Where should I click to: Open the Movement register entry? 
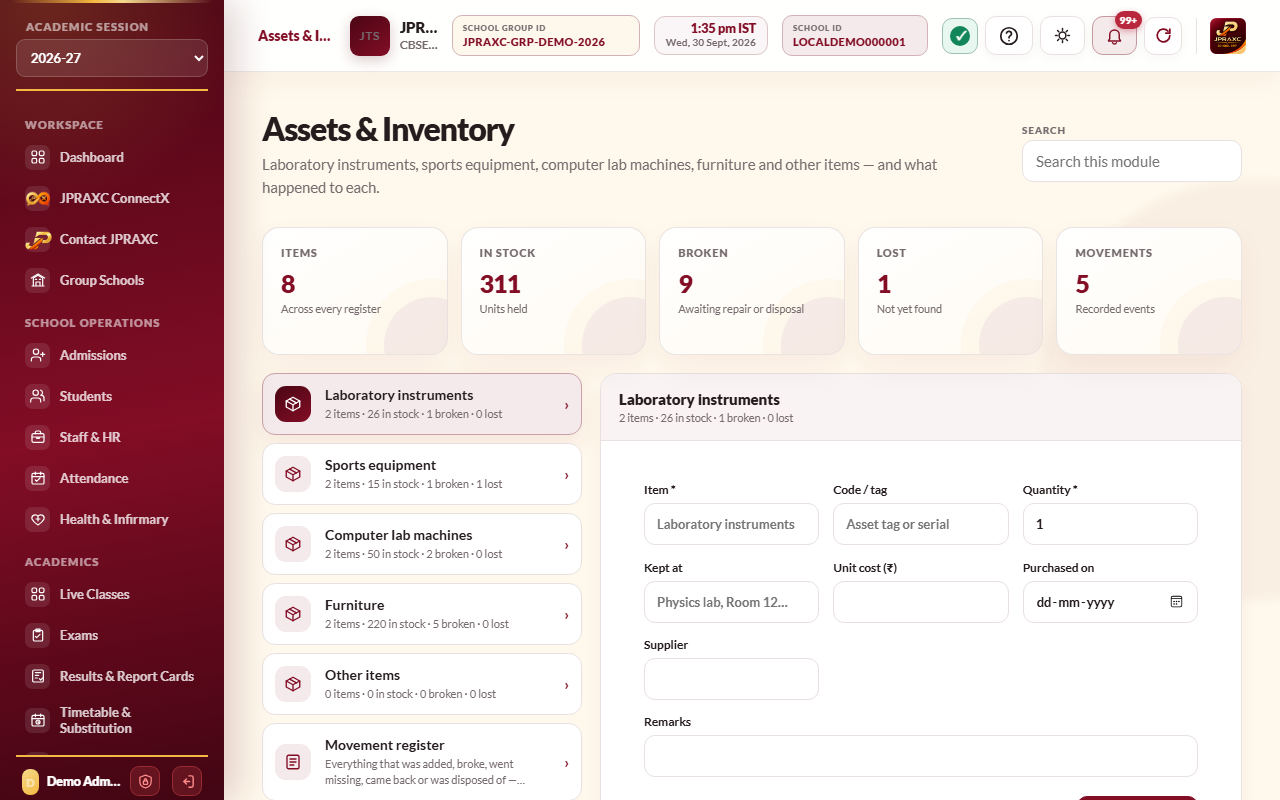pos(422,762)
